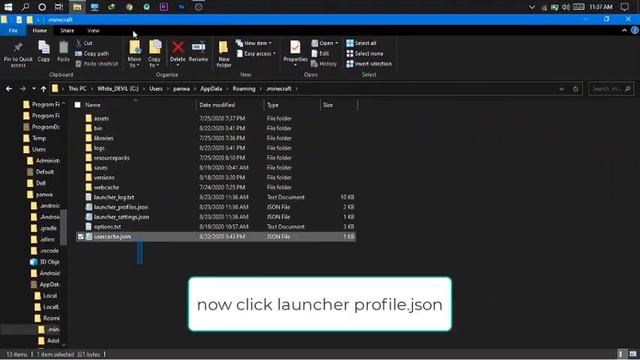640x360 pixels.
Task: Click Roaming in the address breadcrumb
Action: point(244,89)
